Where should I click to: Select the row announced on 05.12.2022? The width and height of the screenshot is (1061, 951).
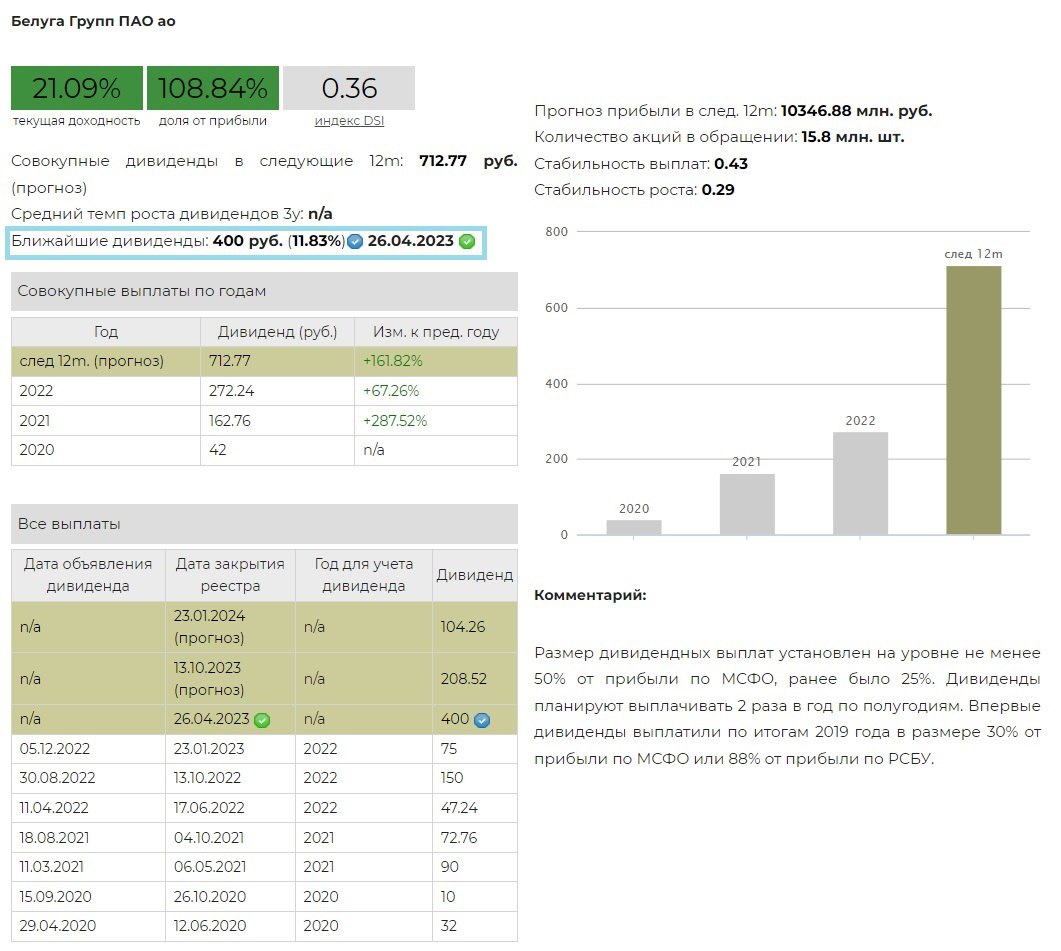[264, 749]
